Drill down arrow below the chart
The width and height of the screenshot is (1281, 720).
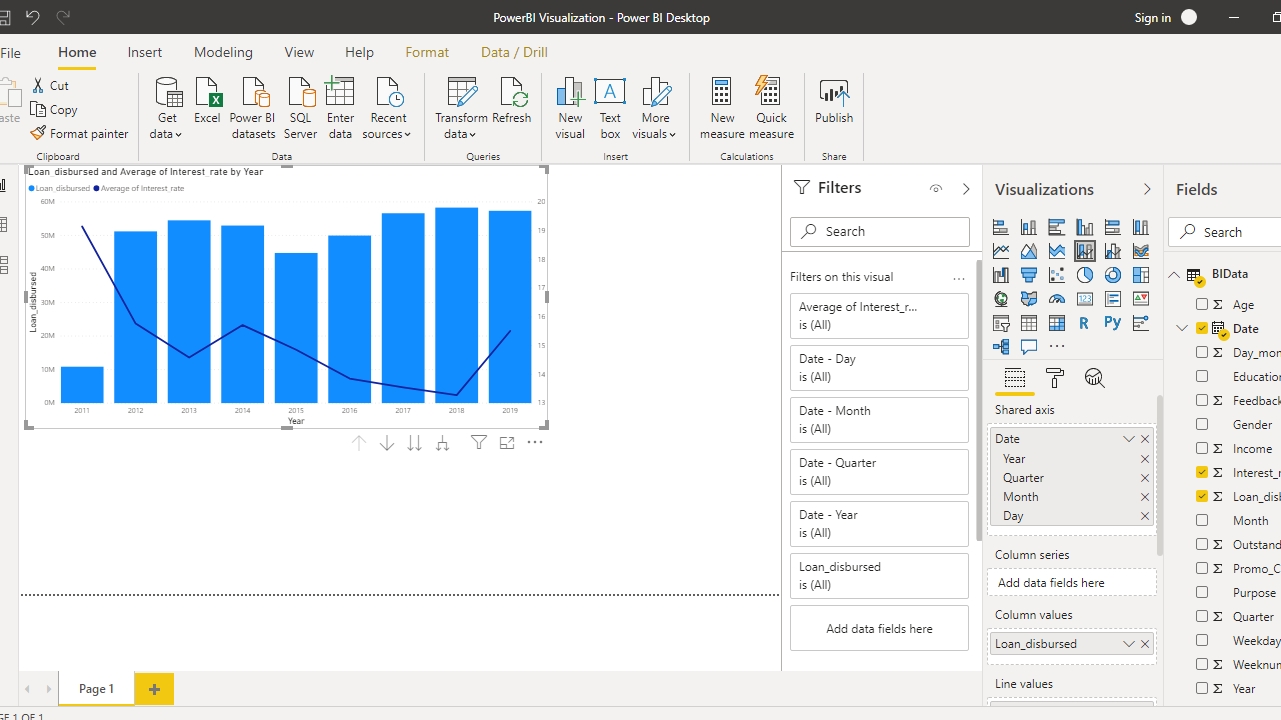pos(387,443)
